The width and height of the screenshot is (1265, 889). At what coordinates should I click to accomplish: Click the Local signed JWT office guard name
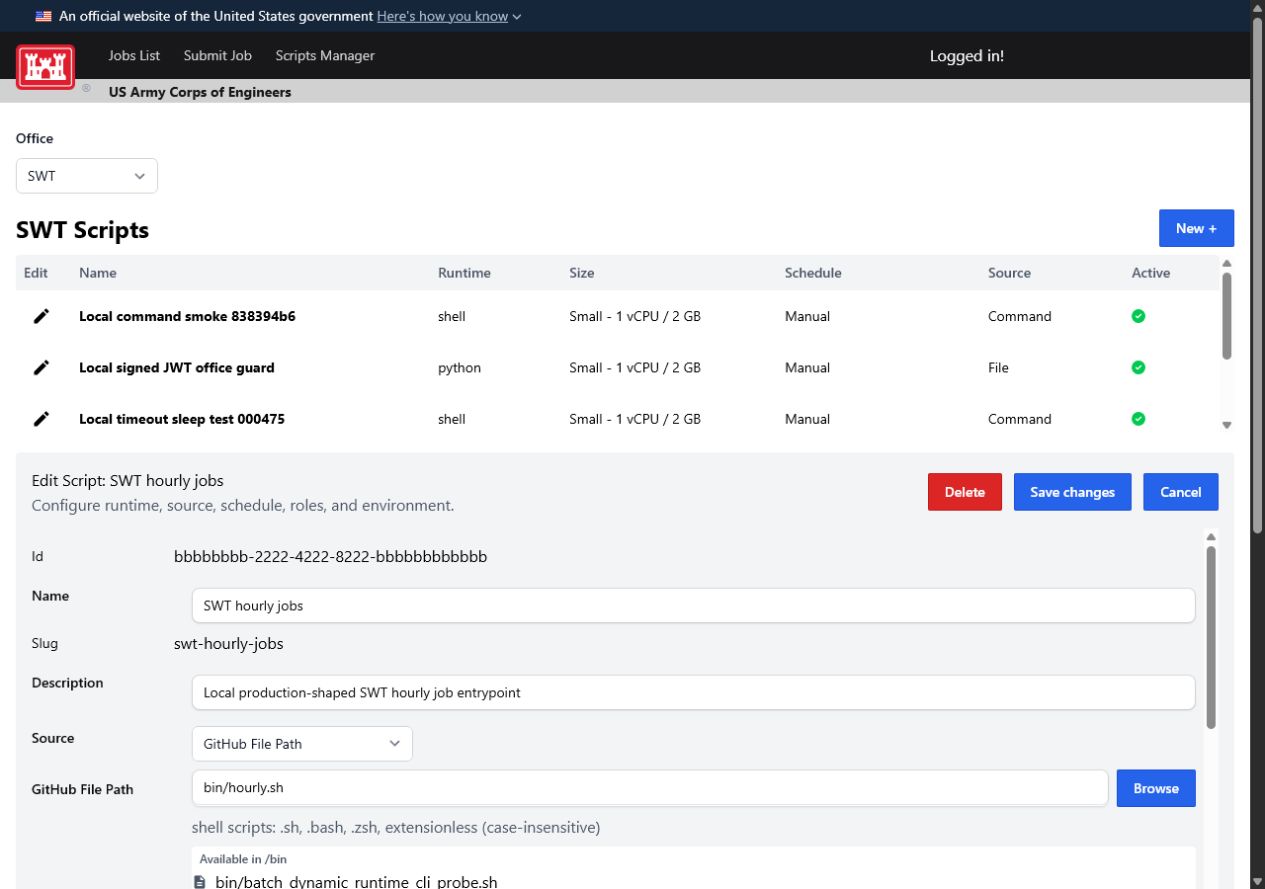[177, 368]
